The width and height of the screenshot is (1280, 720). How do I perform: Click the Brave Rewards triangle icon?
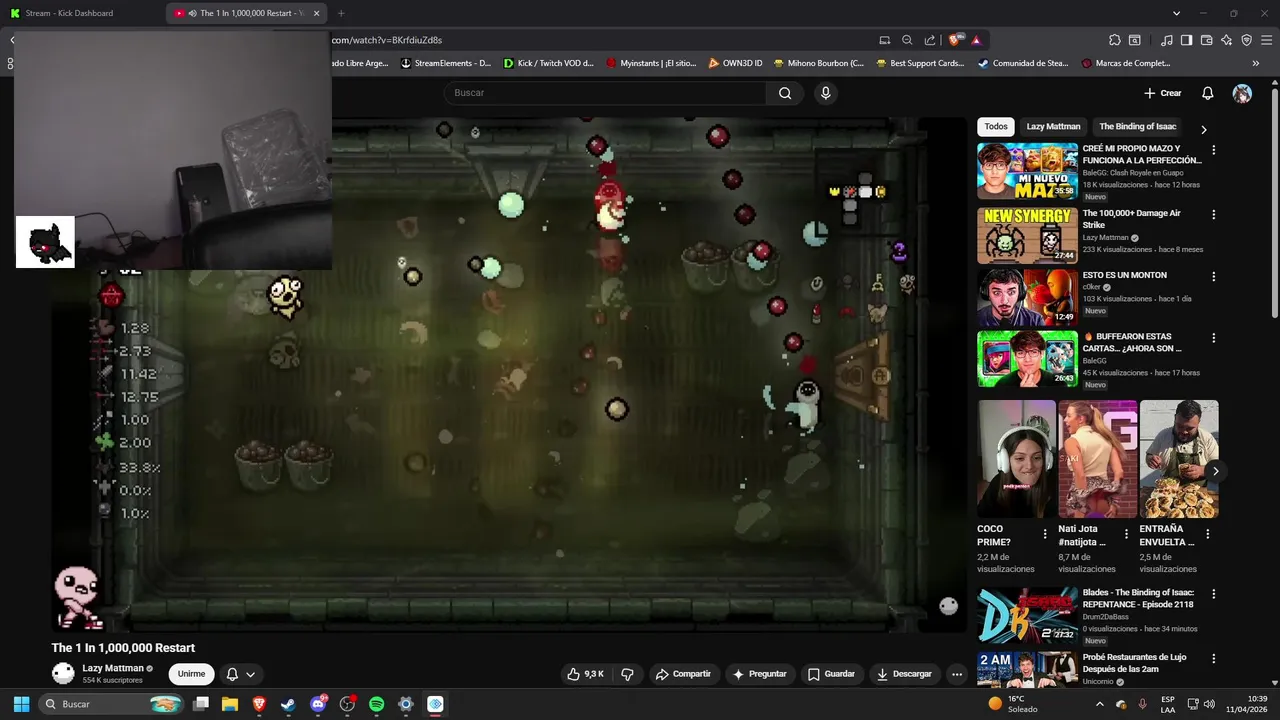[x=976, y=40]
